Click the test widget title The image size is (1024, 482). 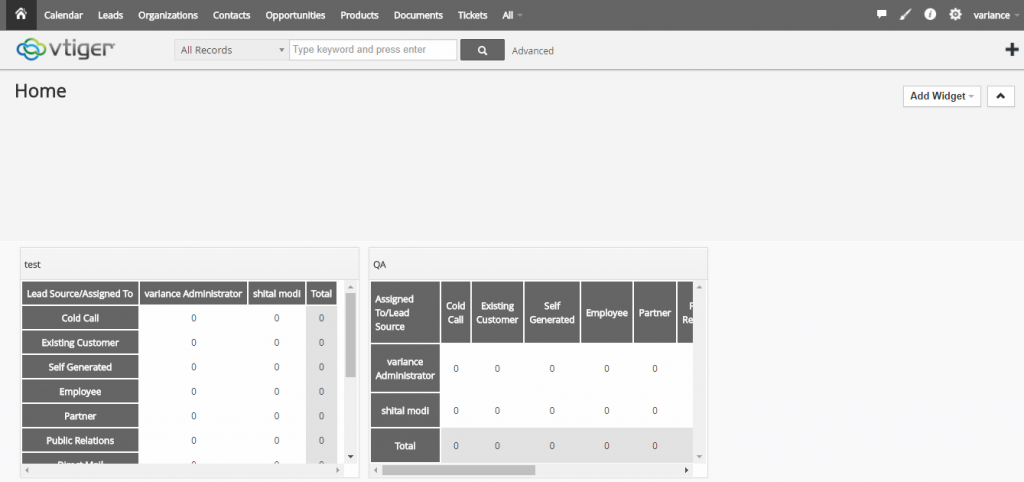(x=33, y=265)
